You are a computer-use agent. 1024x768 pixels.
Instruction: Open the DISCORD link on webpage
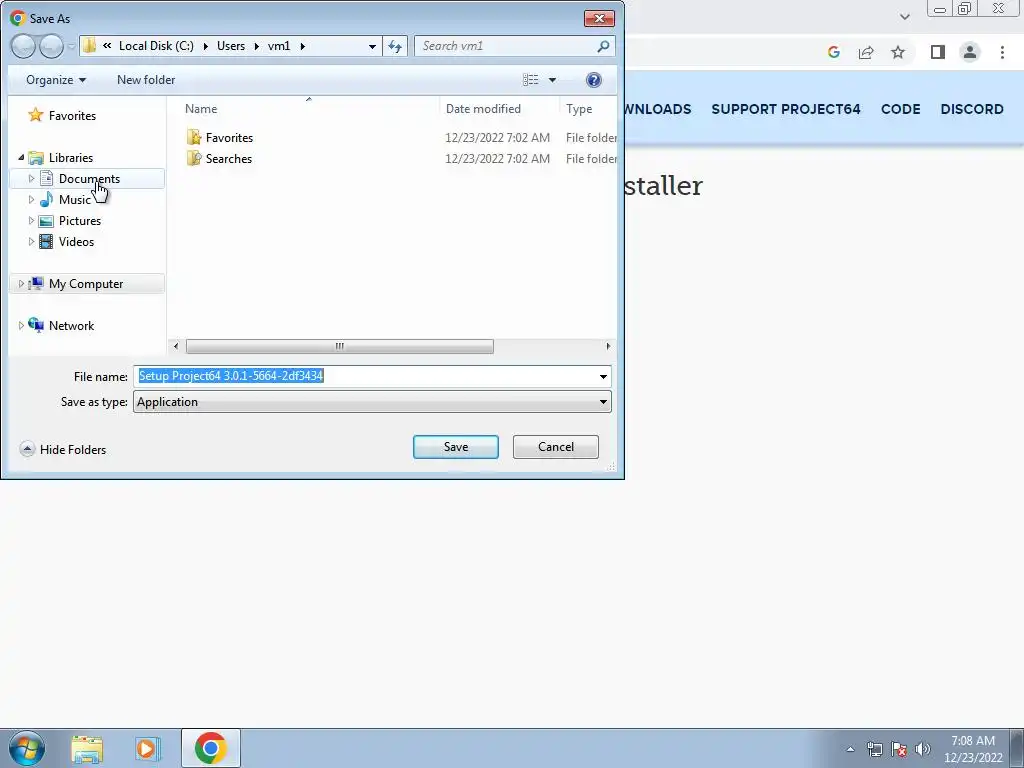coord(972,109)
